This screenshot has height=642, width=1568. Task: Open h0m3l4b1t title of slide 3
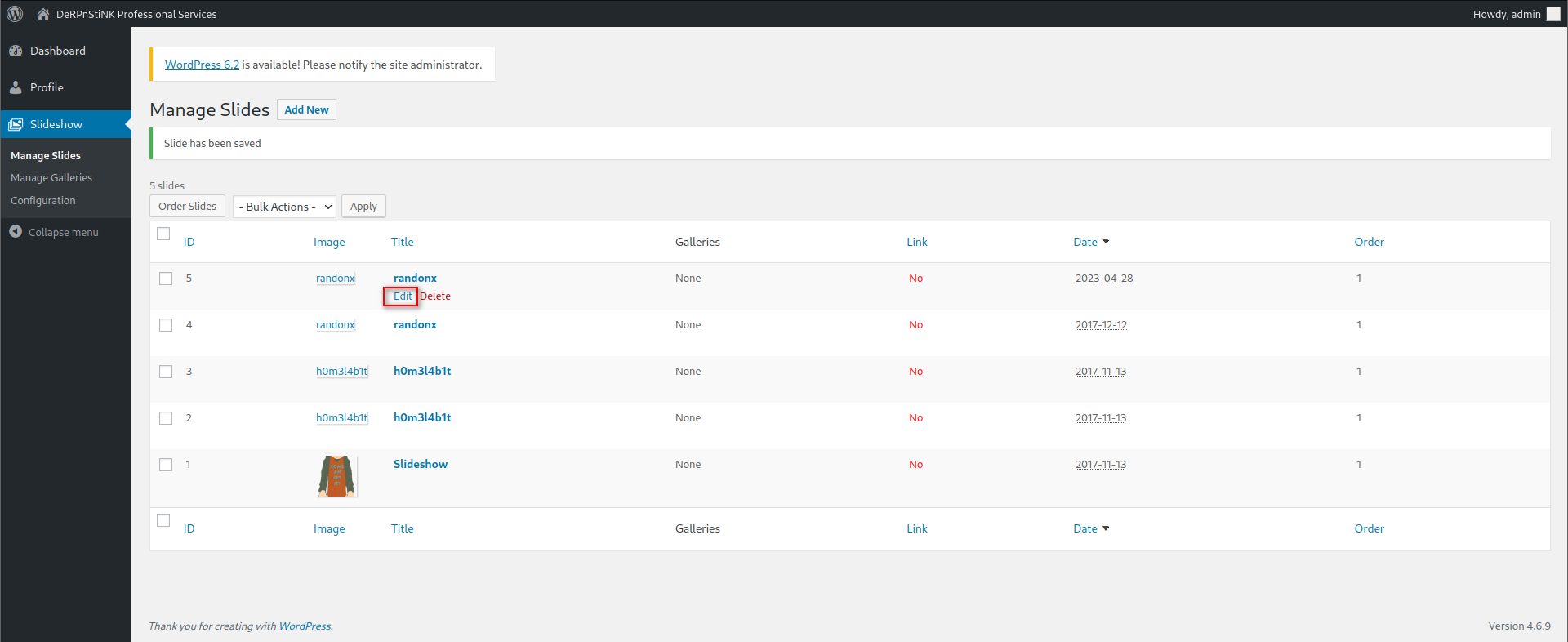[422, 371]
